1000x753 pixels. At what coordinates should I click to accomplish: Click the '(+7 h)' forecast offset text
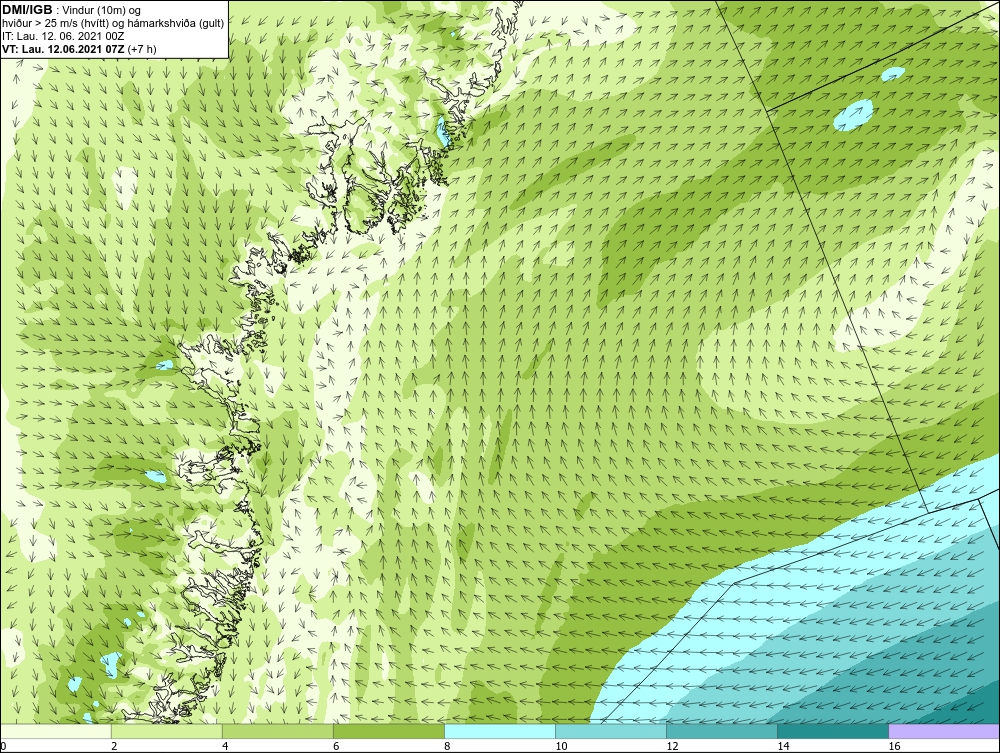pos(142,49)
